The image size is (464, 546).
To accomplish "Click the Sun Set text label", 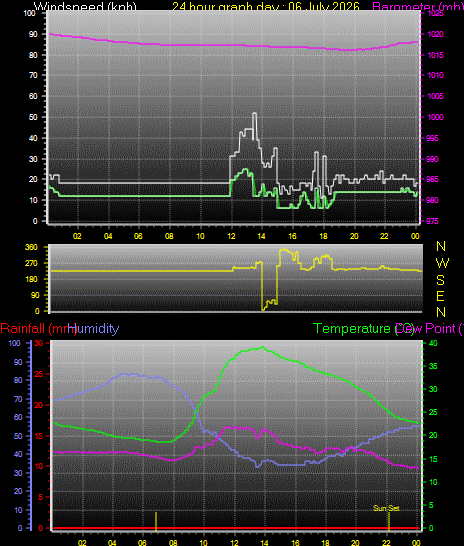I will coord(386,508).
